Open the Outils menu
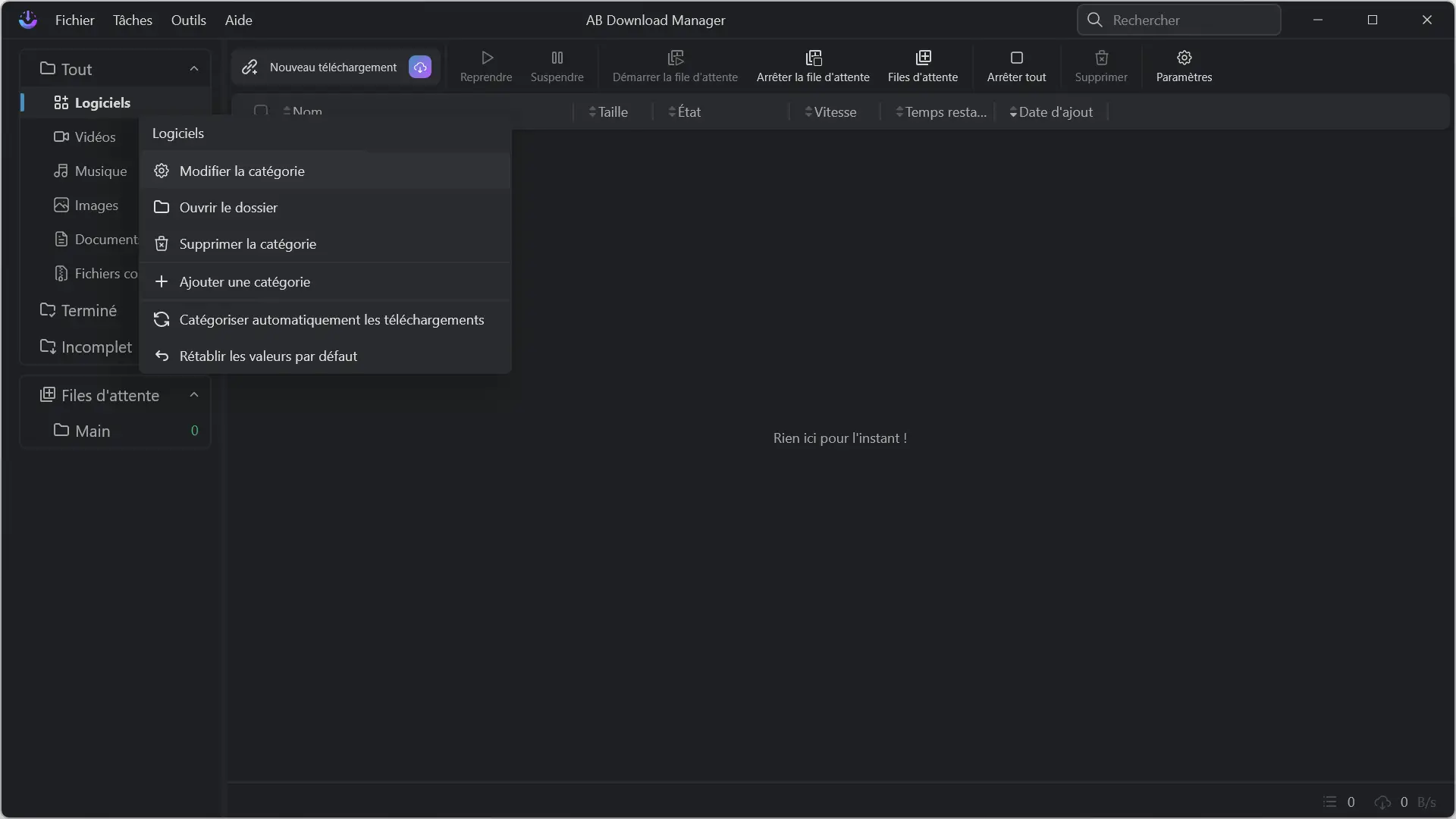This screenshot has height=819, width=1456. (189, 20)
